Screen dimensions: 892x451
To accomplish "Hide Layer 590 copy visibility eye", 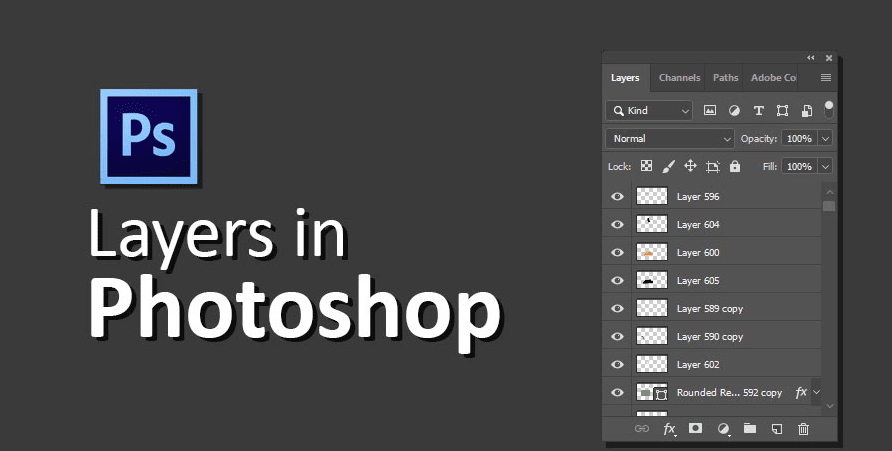I will (x=617, y=336).
